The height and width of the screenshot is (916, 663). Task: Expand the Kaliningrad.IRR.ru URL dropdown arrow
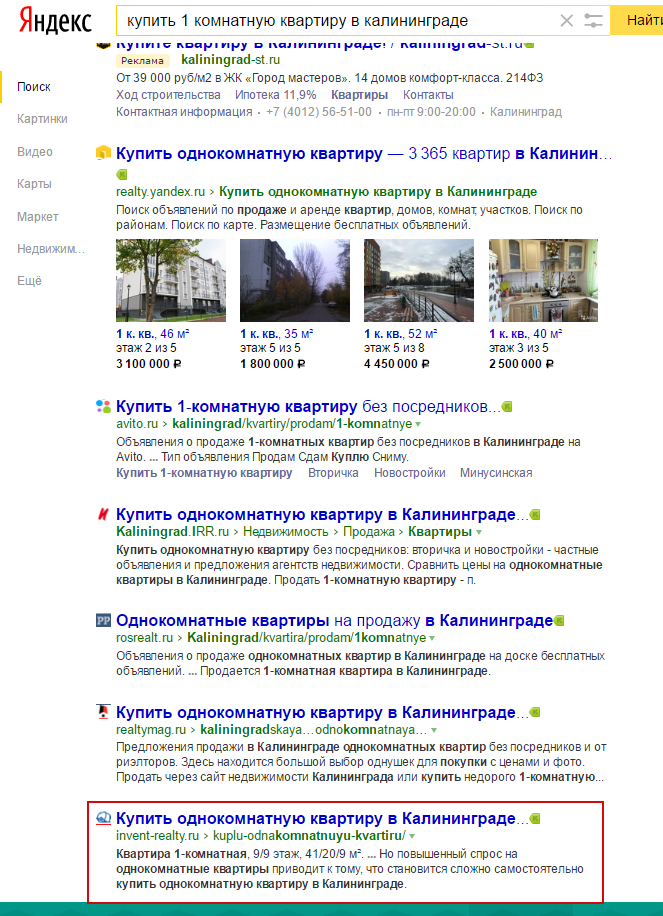tap(479, 532)
